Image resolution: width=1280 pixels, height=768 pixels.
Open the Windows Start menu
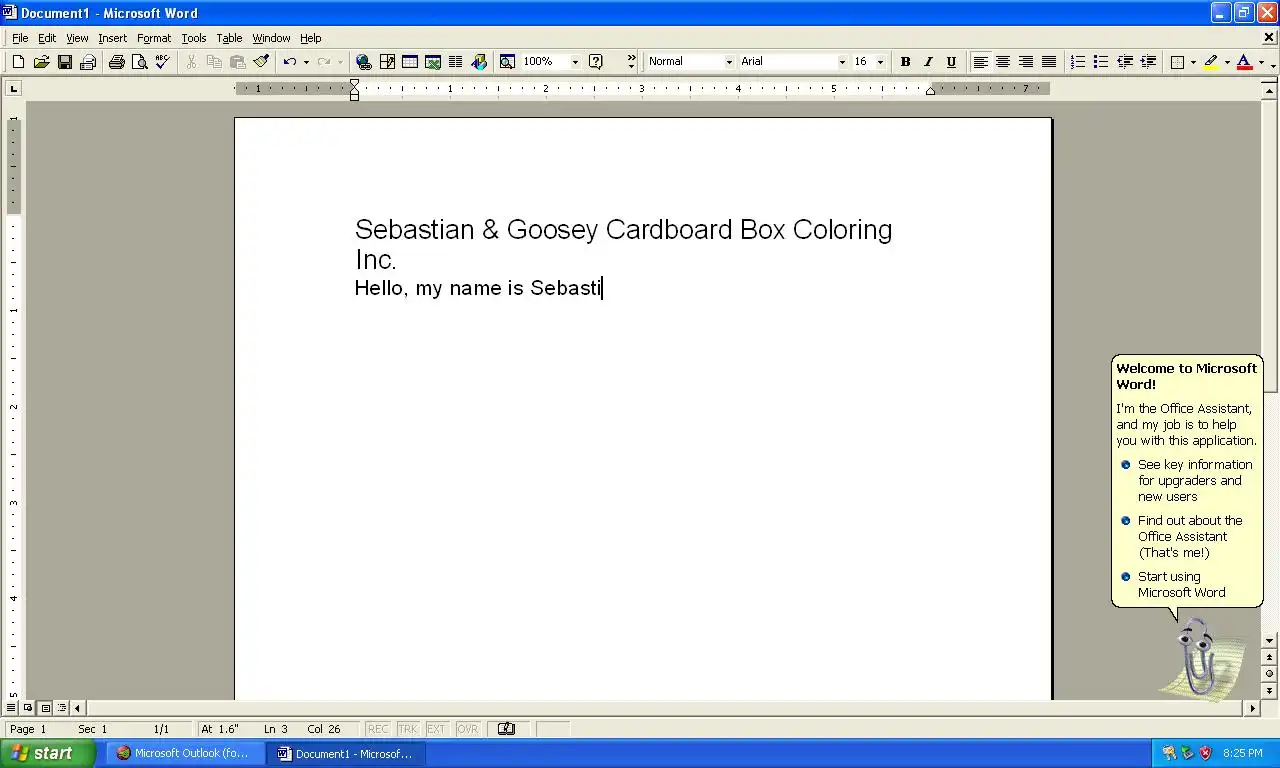[48, 753]
